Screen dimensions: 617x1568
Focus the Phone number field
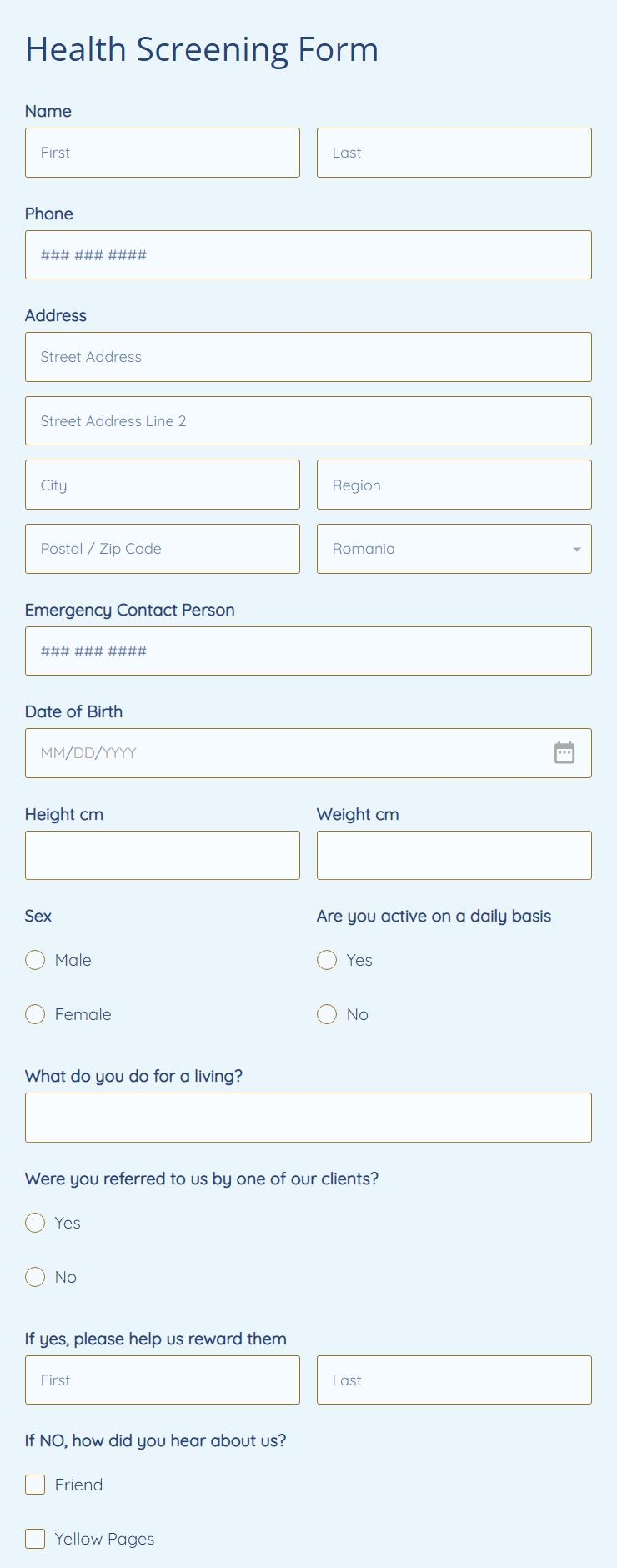tap(308, 254)
